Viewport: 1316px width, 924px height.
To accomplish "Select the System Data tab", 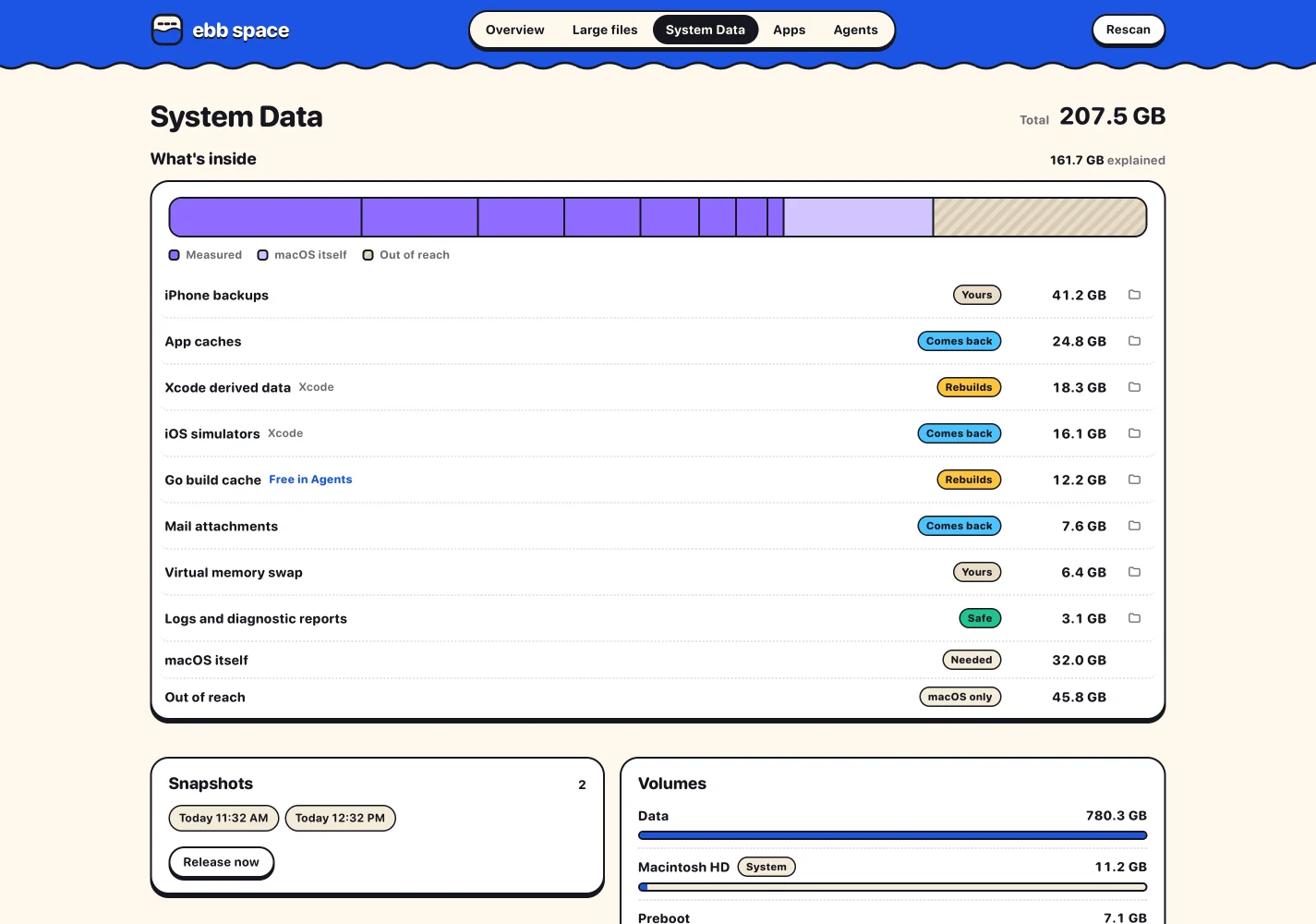I will 706,30.
